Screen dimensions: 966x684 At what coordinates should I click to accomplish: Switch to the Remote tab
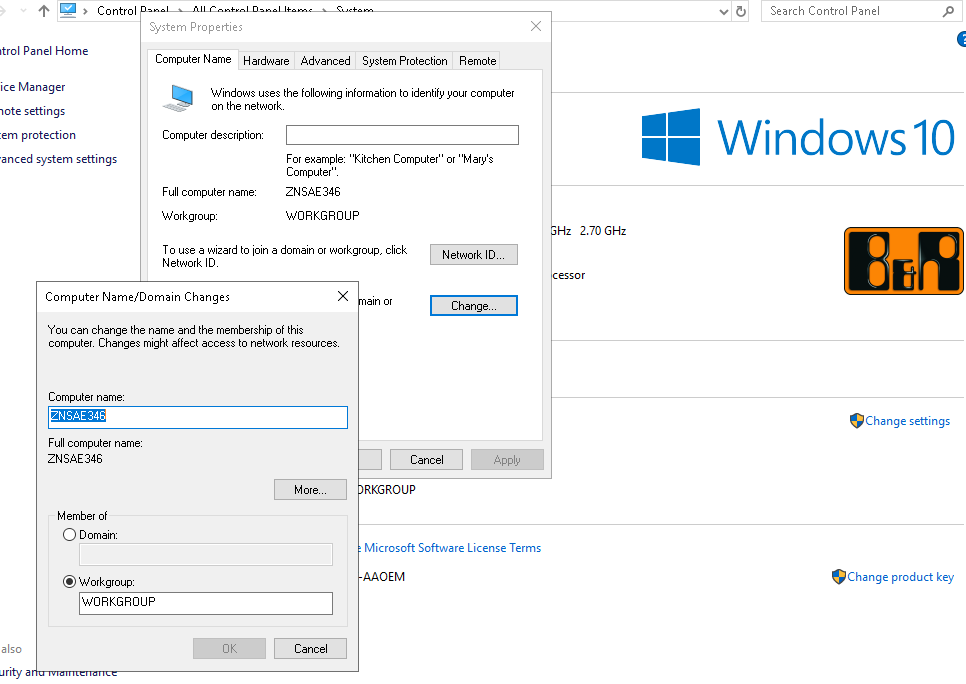pyautogui.click(x=477, y=60)
